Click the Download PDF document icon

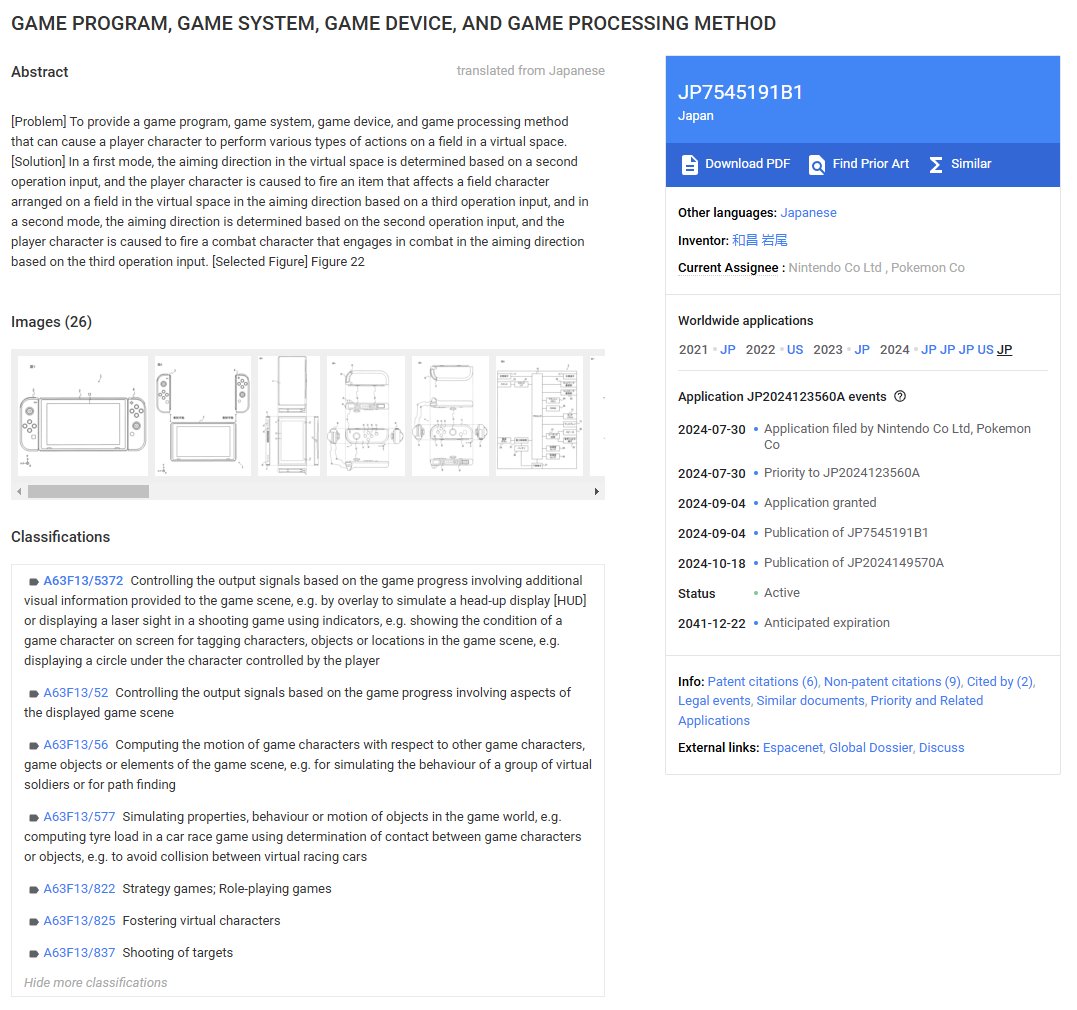pyautogui.click(x=689, y=165)
